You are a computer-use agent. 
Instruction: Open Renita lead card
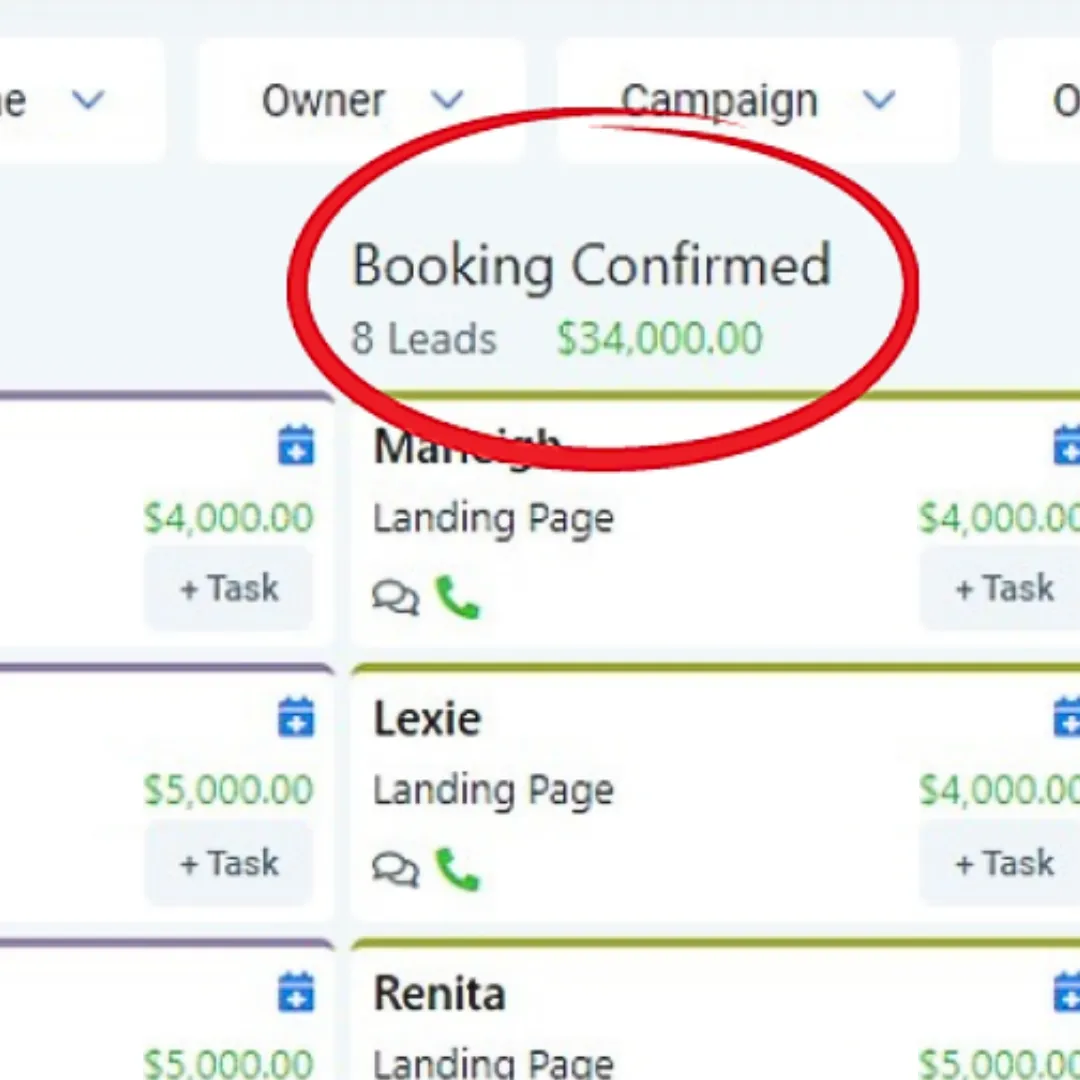pyautogui.click(x=439, y=994)
